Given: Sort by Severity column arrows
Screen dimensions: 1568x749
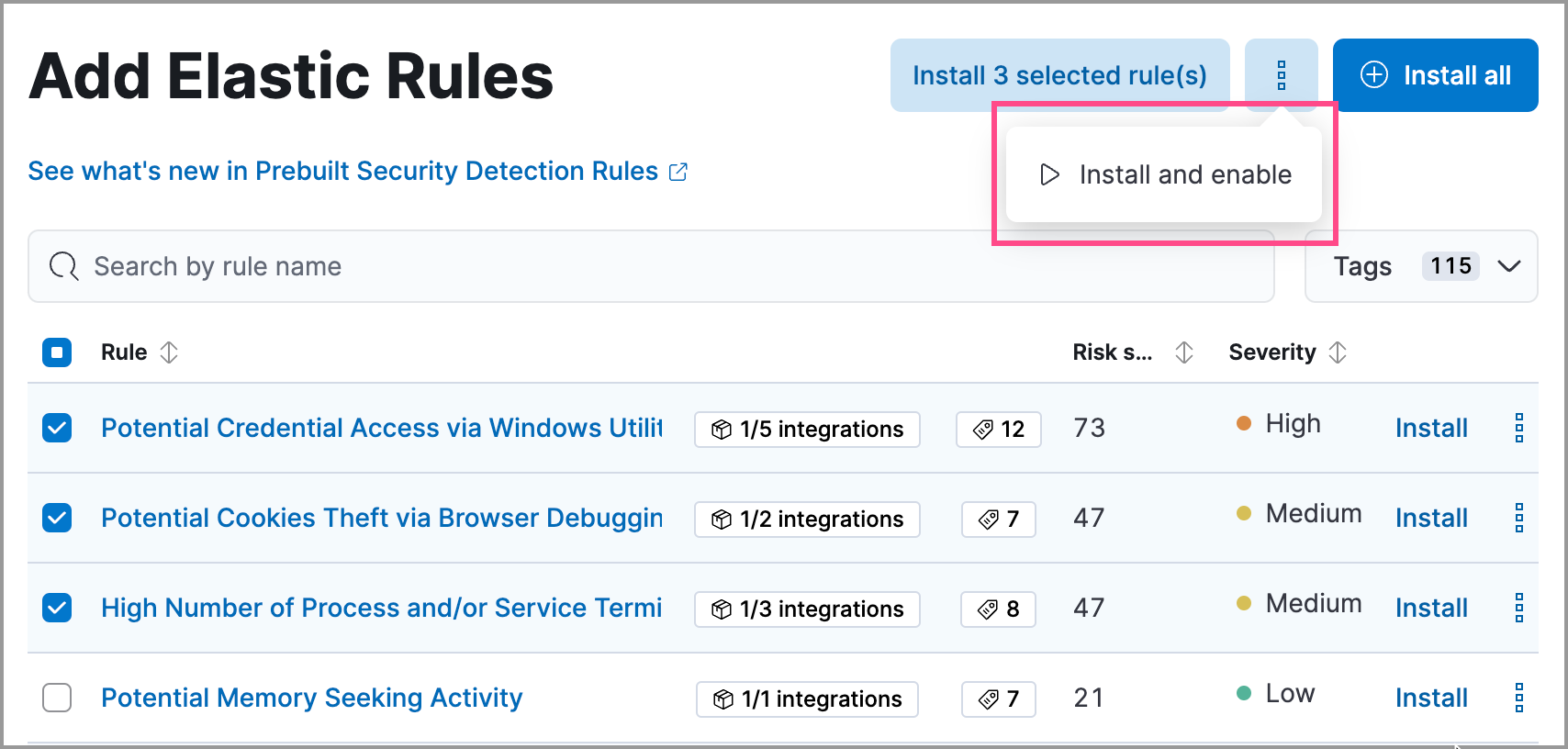Looking at the screenshot, I should tap(1338, 352).
